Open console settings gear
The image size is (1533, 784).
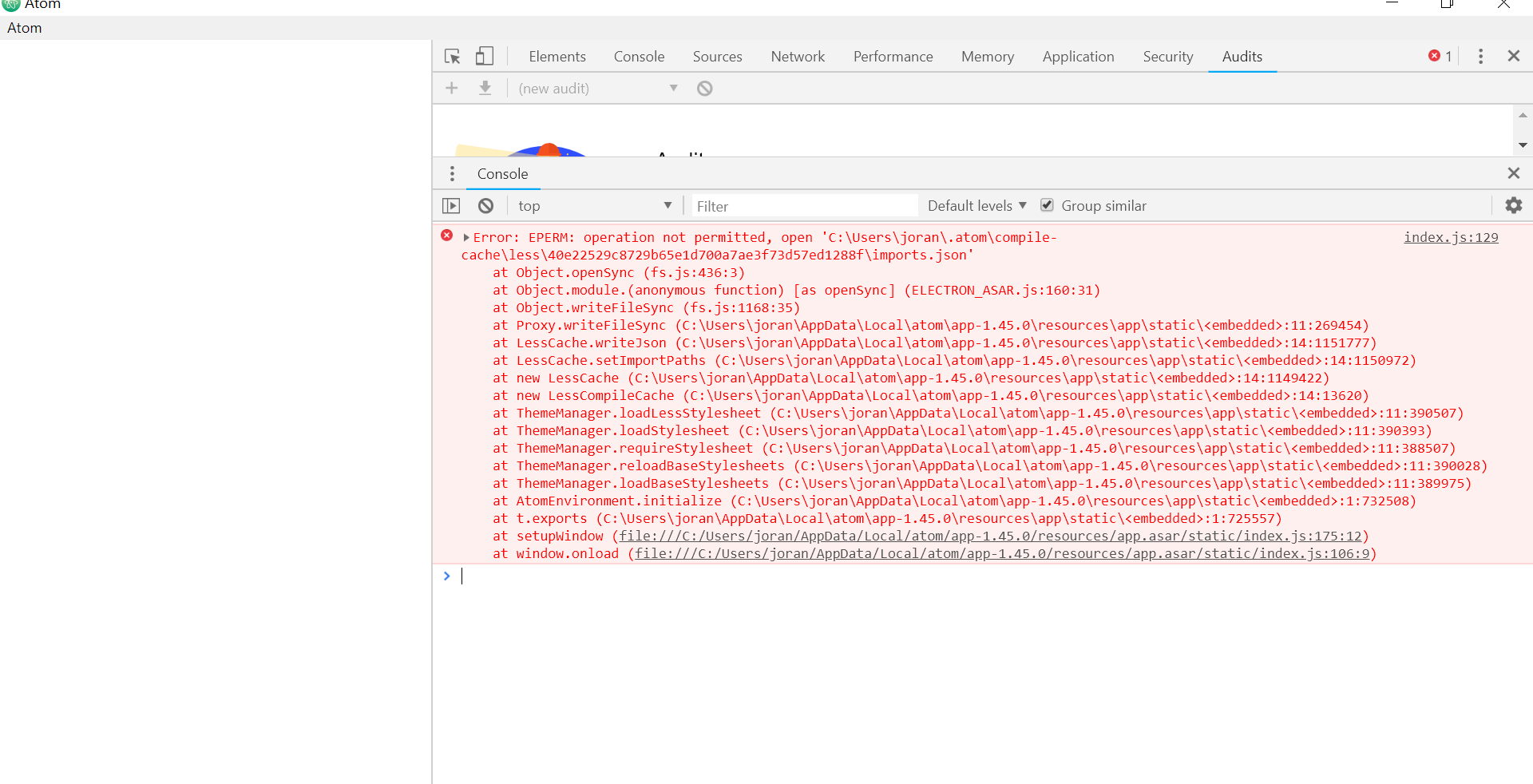point(1513,205)
